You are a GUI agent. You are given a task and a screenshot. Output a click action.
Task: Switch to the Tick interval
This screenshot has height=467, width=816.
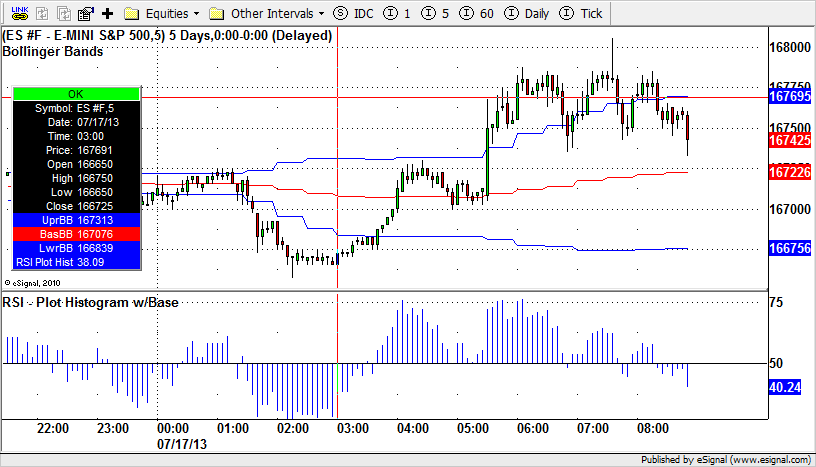pos(580,14)
